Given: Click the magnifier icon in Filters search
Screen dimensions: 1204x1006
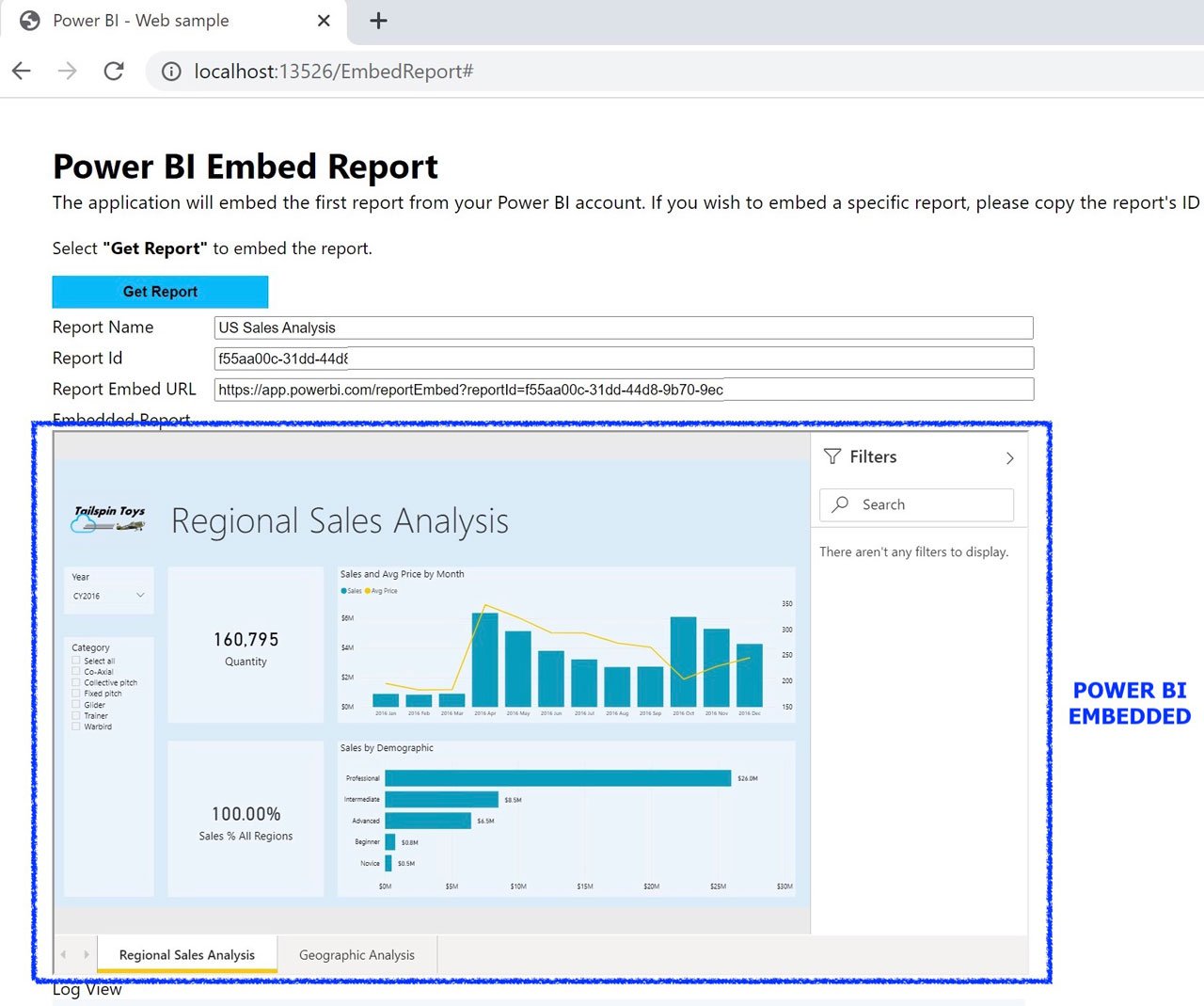Looking at the screenshot, I should [x=840, y=504].
